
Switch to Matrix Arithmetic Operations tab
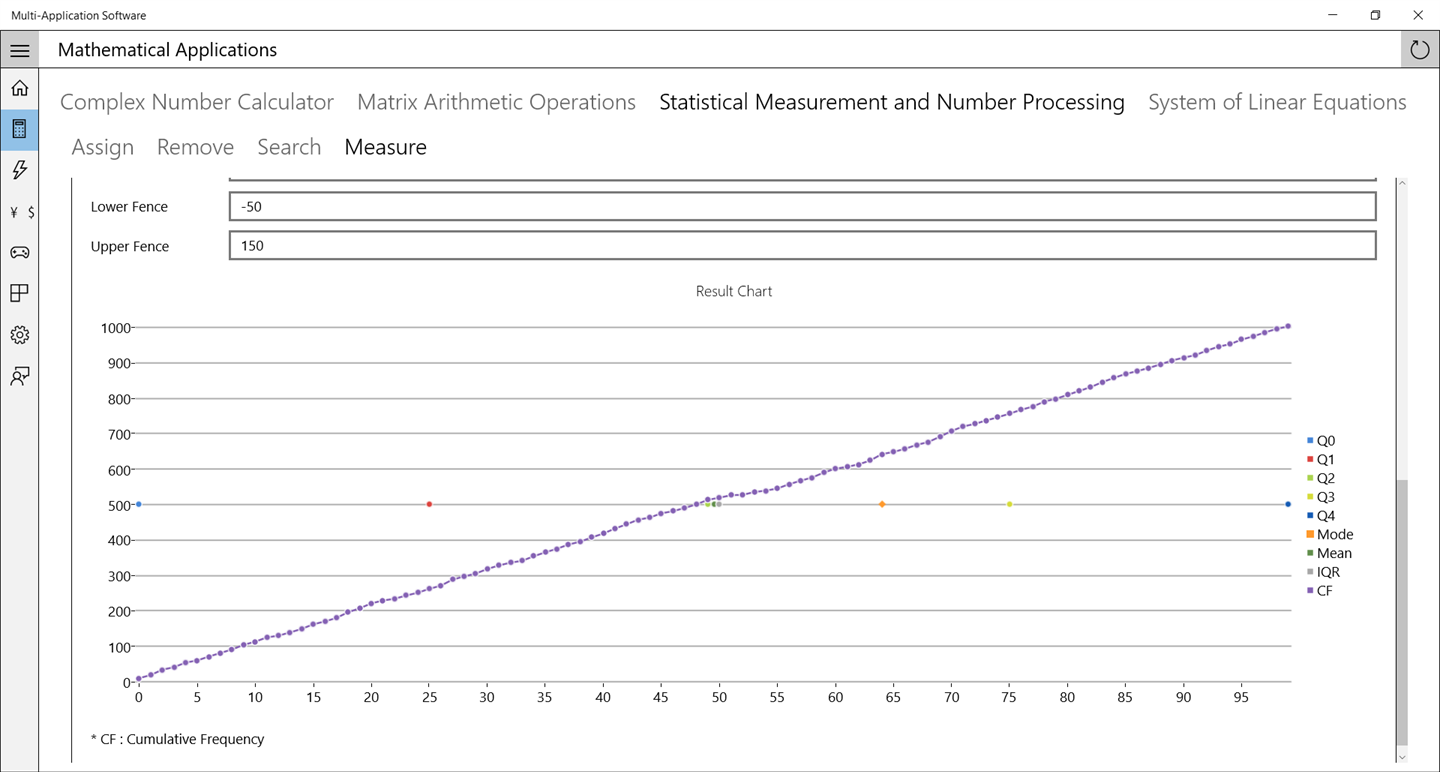[496, 102]
